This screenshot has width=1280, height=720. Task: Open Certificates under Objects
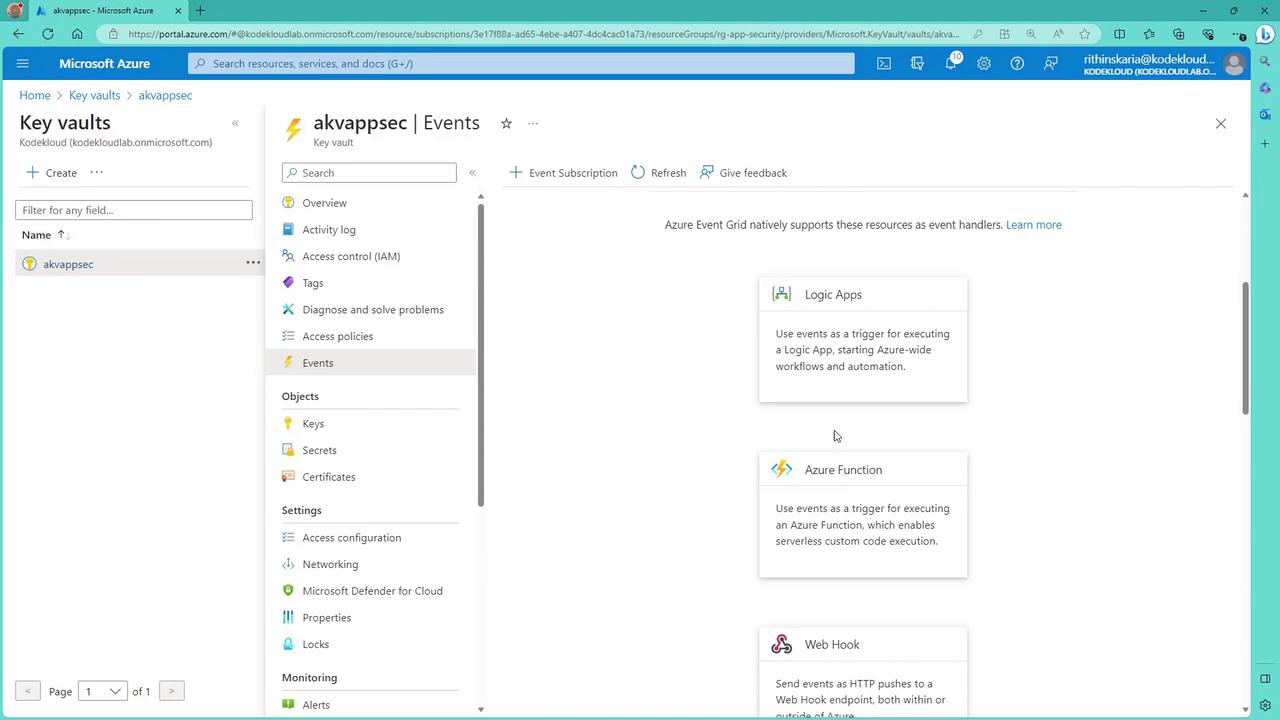(x=329, y=477)
